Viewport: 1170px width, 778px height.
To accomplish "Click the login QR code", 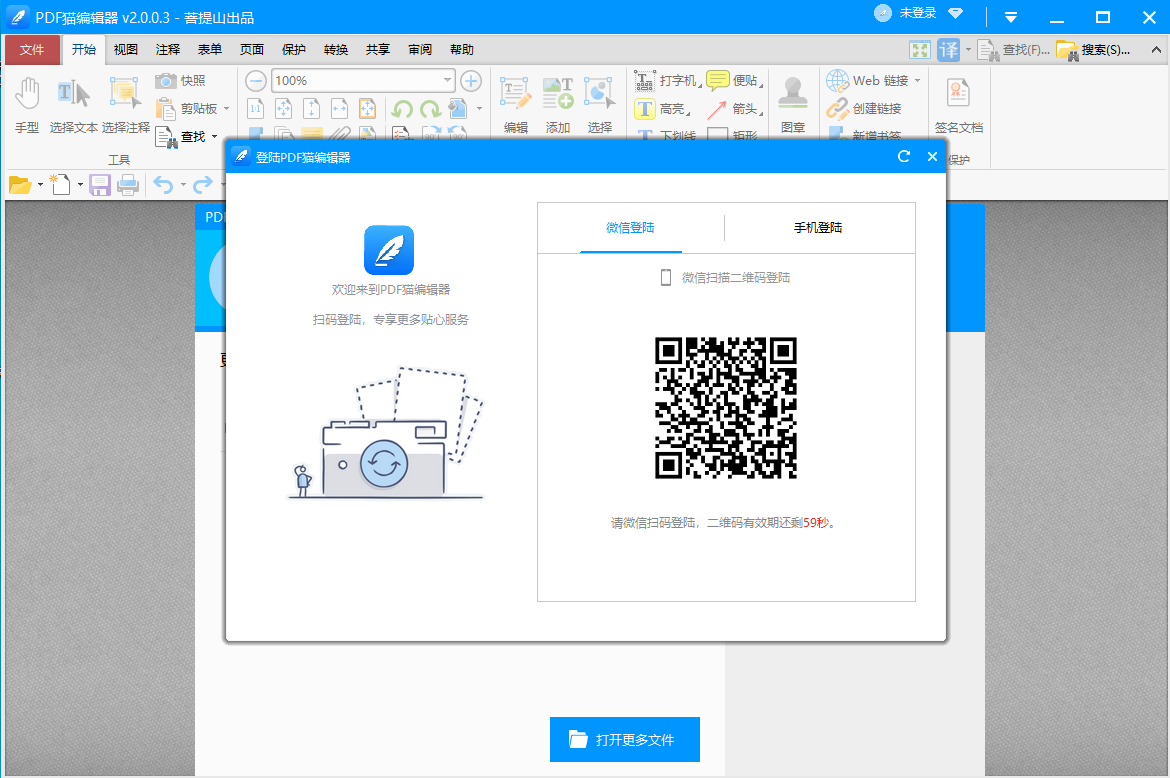I will coord(726,408).
